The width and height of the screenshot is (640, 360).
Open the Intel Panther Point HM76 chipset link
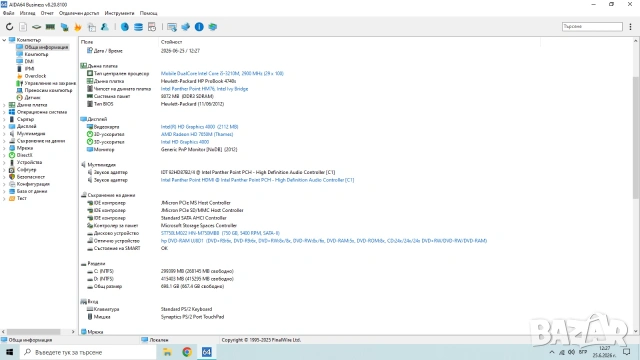(x=204, y=89)
